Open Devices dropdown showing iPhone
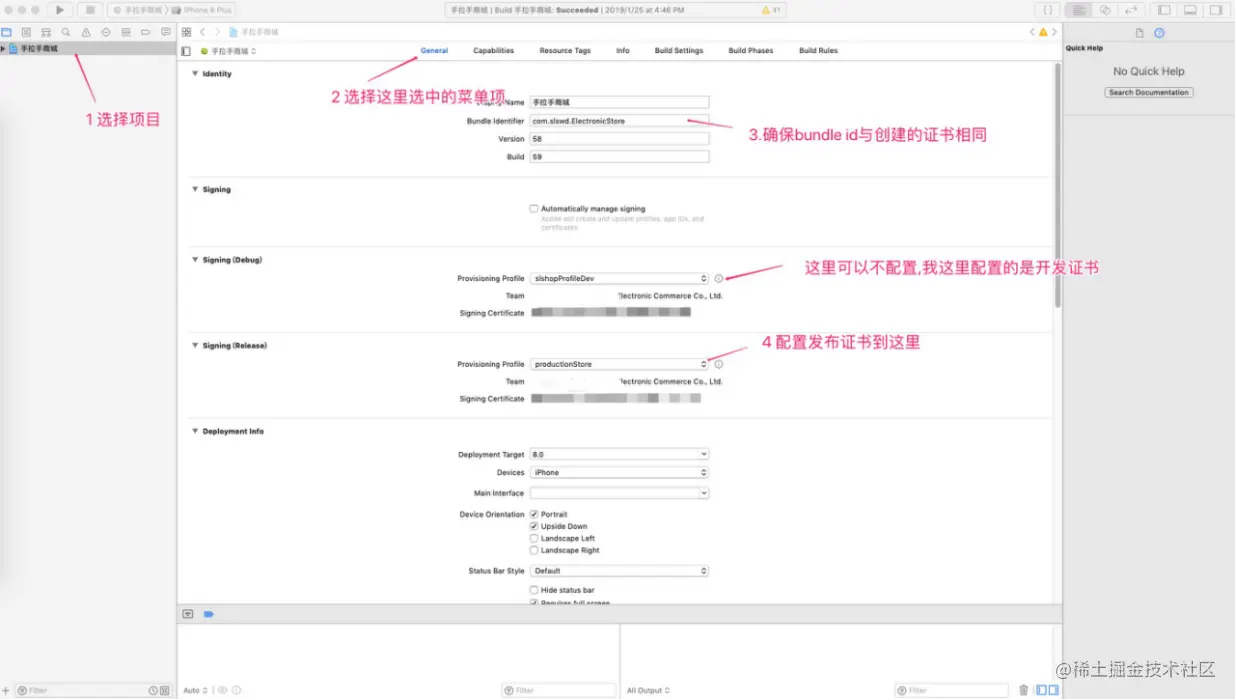The height and width of the screenshot is (700, 1236). [619, 472]
